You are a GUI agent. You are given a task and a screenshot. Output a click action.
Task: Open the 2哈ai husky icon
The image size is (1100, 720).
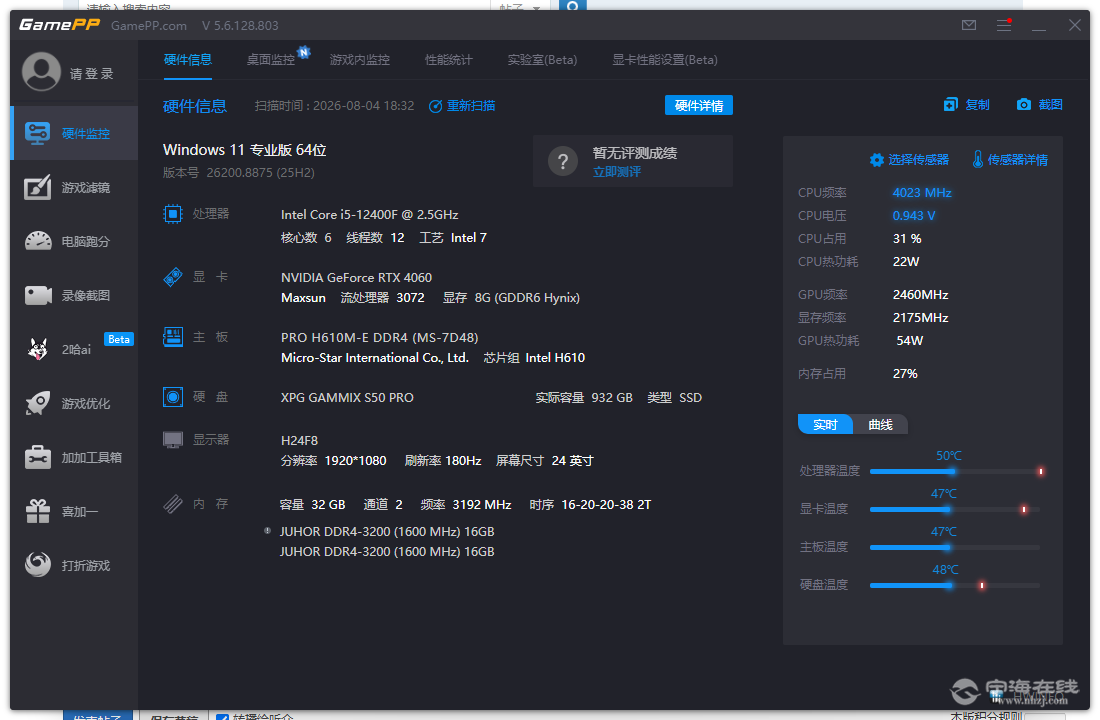(x=38, y=349)
